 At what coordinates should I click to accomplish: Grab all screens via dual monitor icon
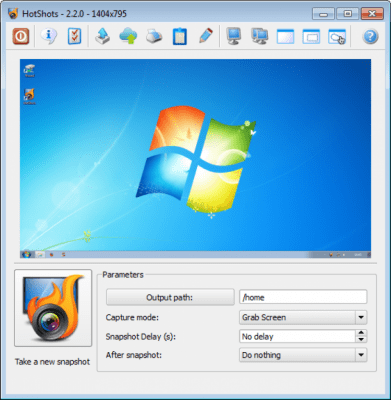click(x=259, y=36)
